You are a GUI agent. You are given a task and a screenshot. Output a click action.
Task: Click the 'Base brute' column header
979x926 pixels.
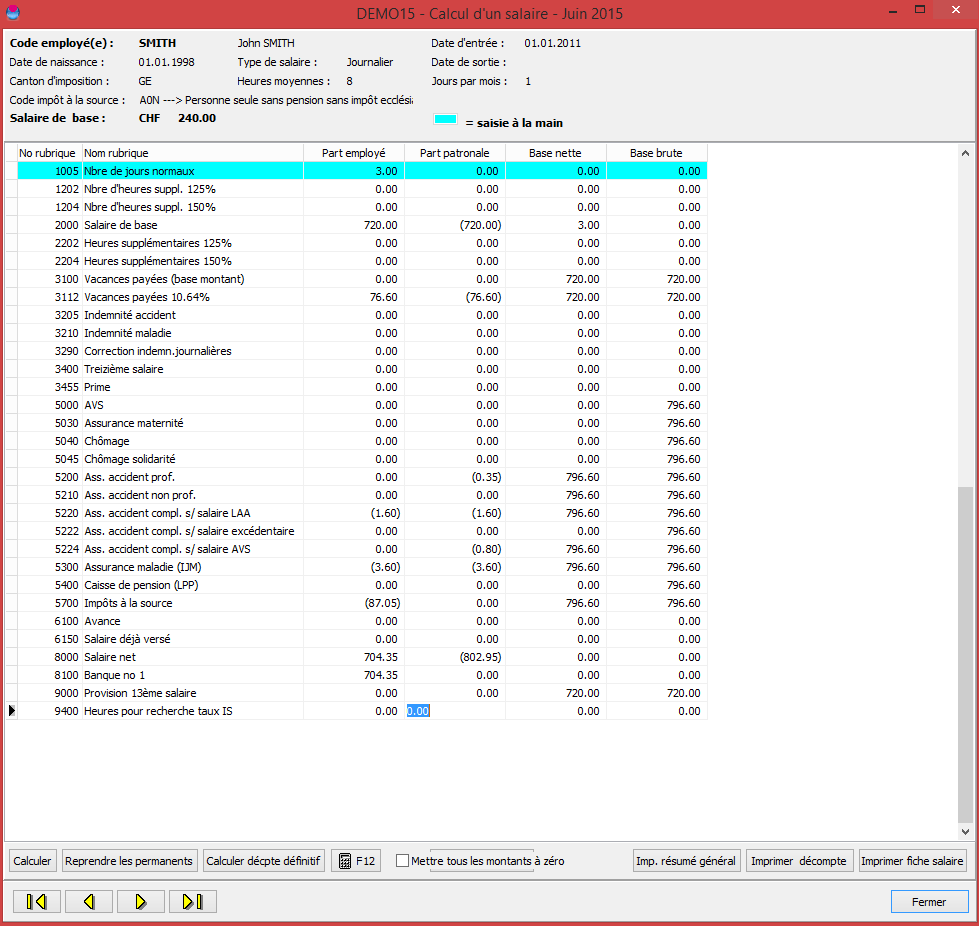tap(656, 153)
